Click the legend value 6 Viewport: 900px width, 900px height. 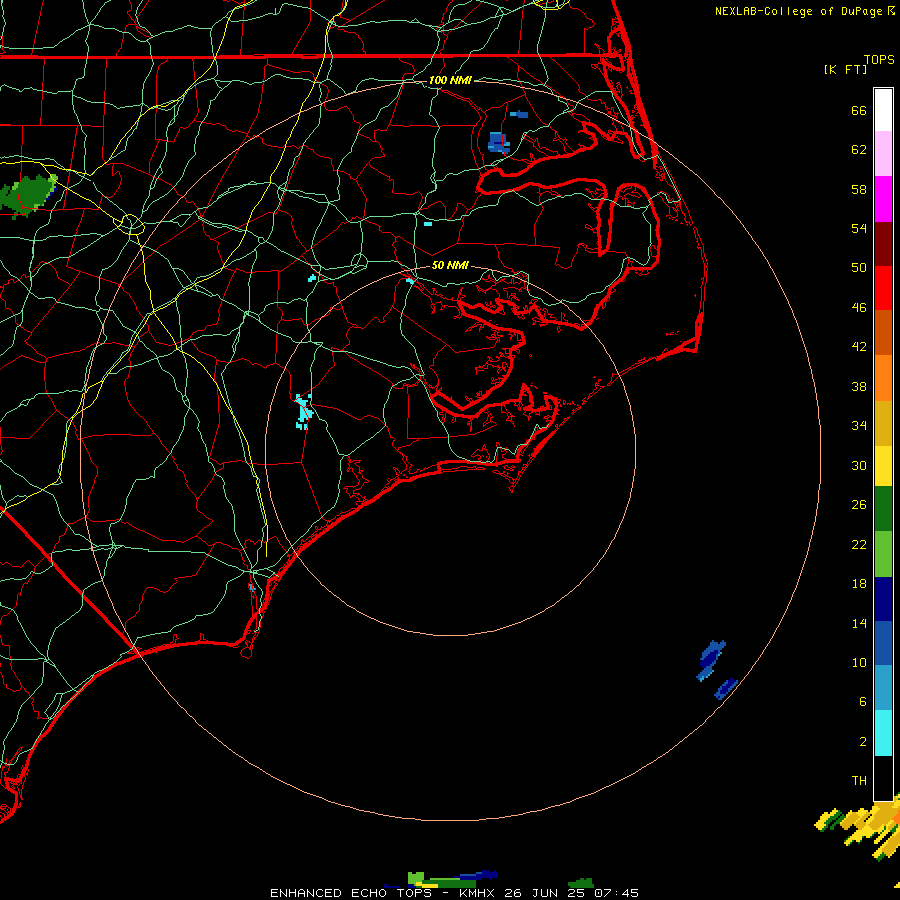[x=863, y=701]
